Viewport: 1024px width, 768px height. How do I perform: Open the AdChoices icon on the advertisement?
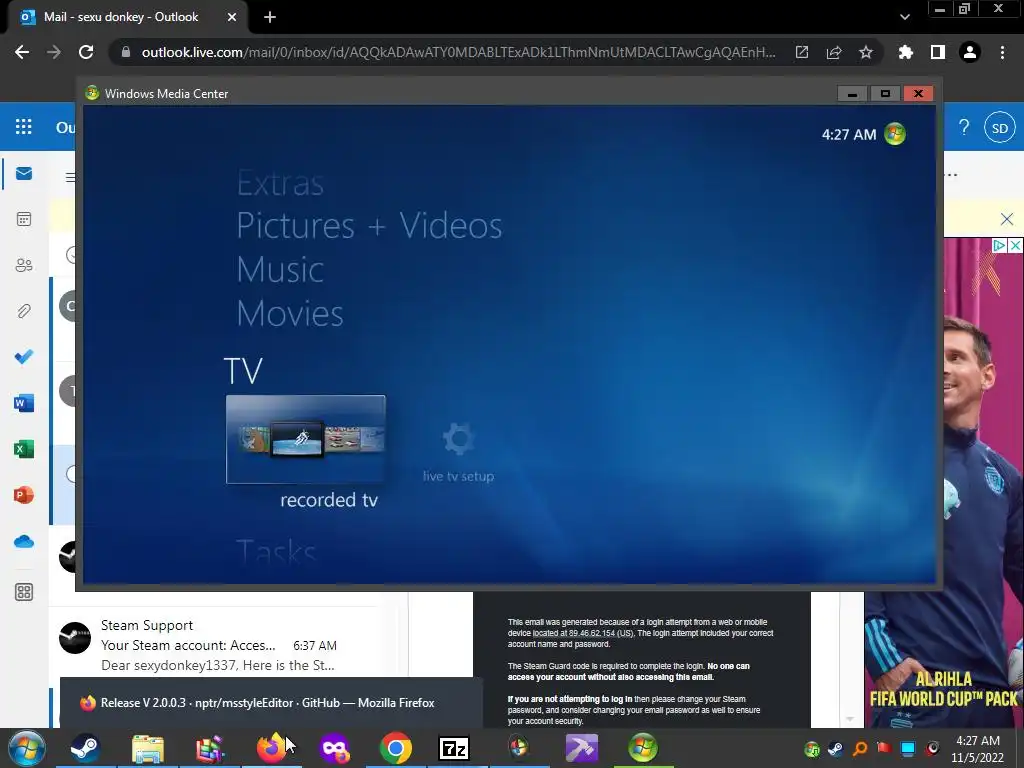tap(999, 246)
